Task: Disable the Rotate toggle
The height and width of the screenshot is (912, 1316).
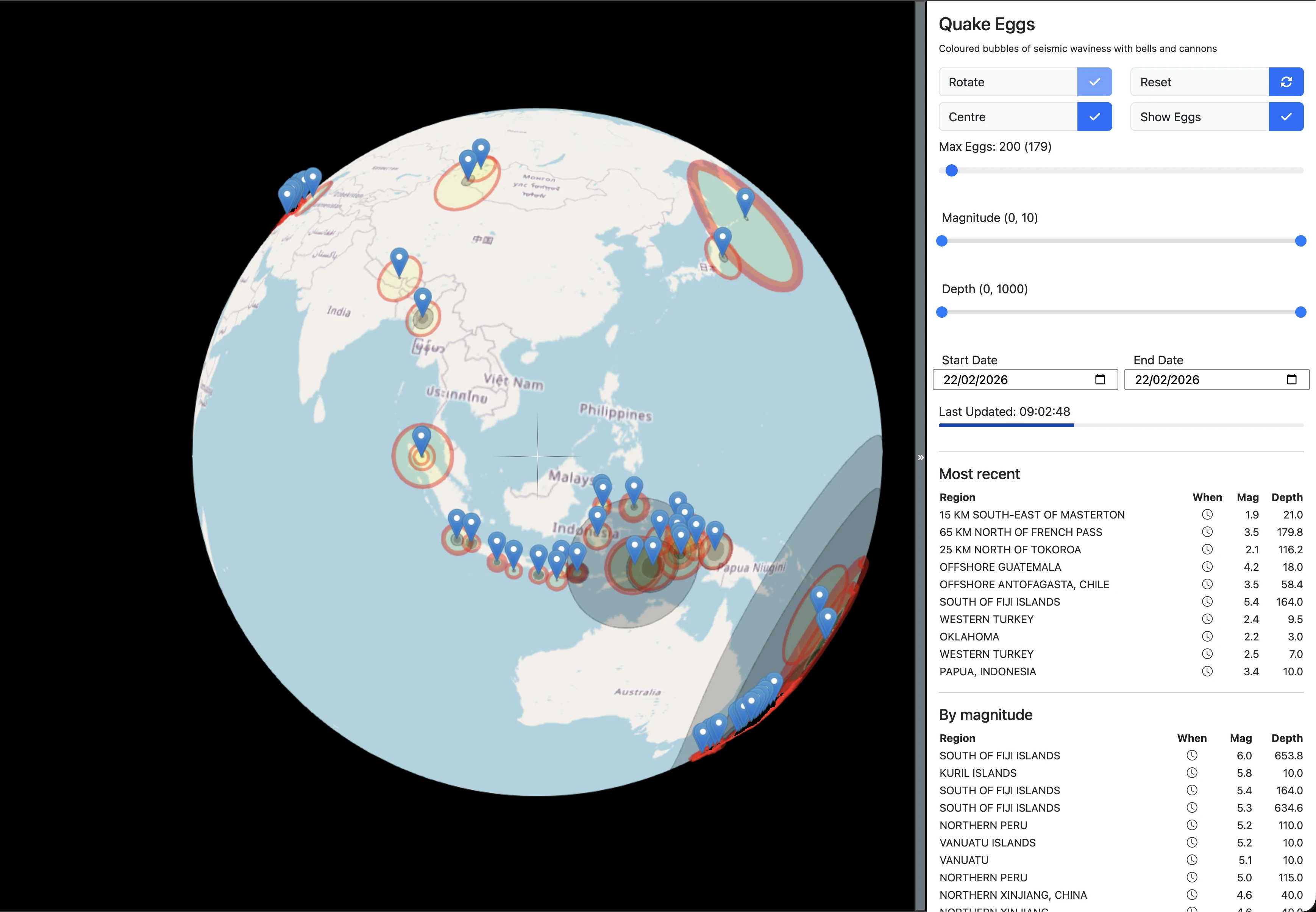Action: tap(1095, 82)
